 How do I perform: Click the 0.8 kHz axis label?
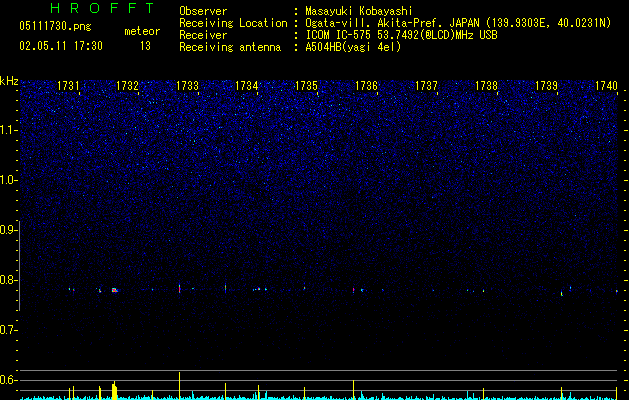(8, 280)
